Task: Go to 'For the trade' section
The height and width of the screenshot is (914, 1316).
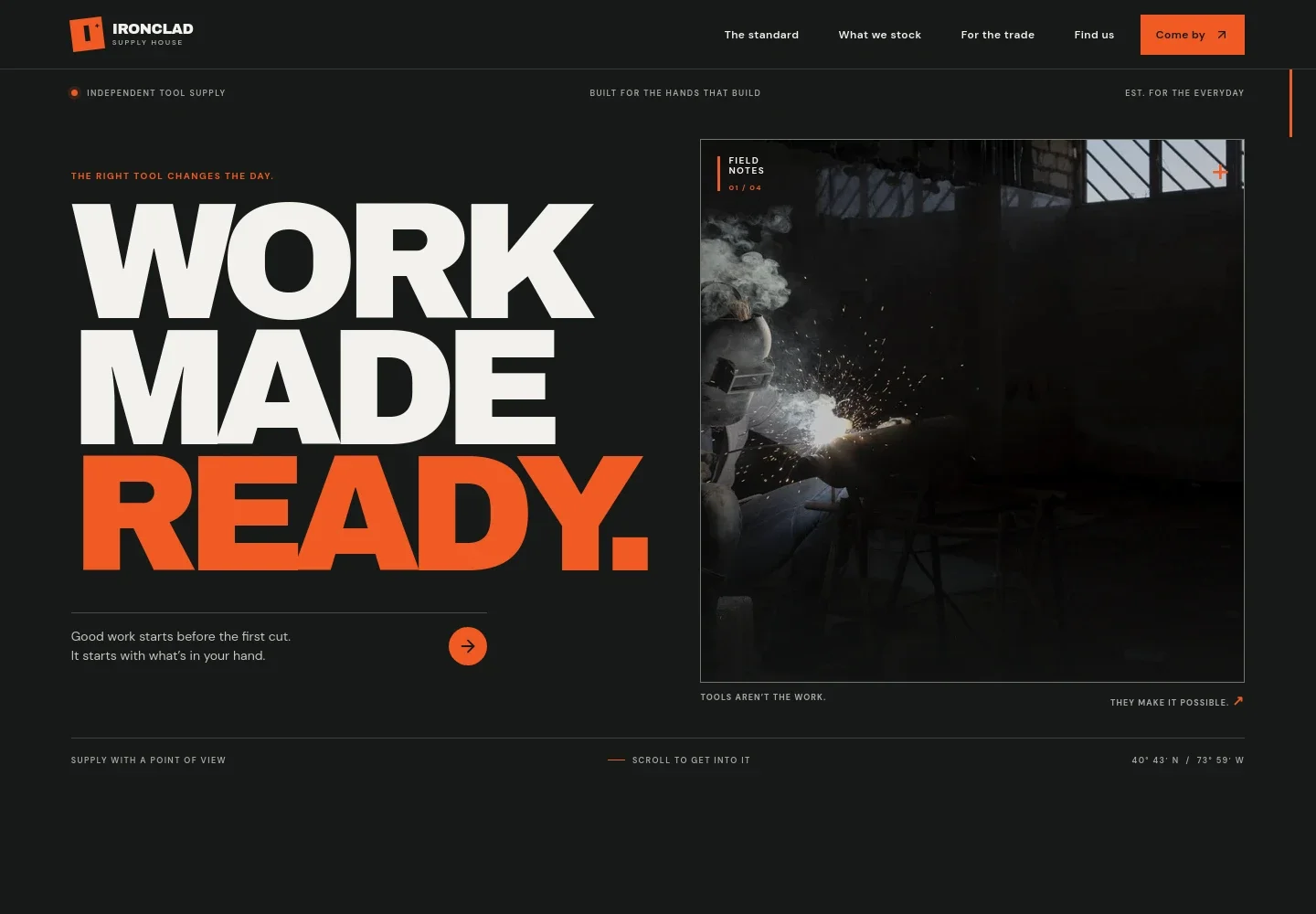Action: tap(998, 35)
